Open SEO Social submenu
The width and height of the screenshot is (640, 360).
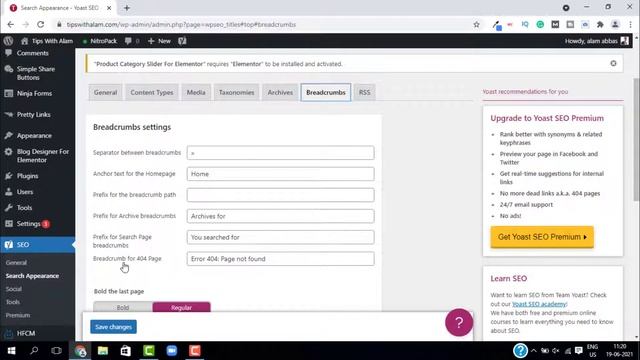point(13,289)
